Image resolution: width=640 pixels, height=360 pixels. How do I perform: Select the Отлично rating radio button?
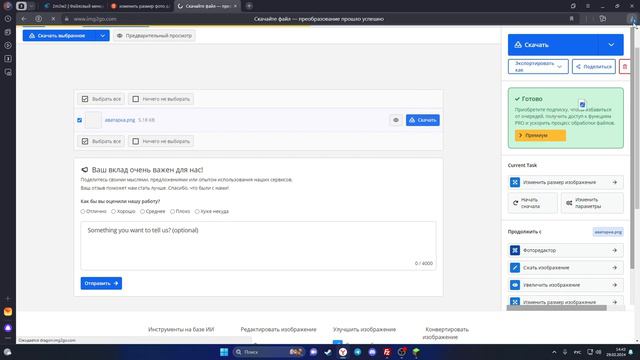click(x=83, y=211)
